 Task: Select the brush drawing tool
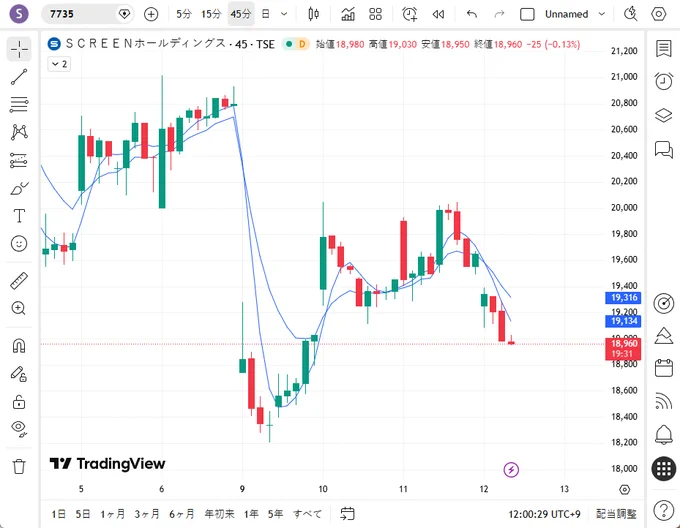(19, 189)
